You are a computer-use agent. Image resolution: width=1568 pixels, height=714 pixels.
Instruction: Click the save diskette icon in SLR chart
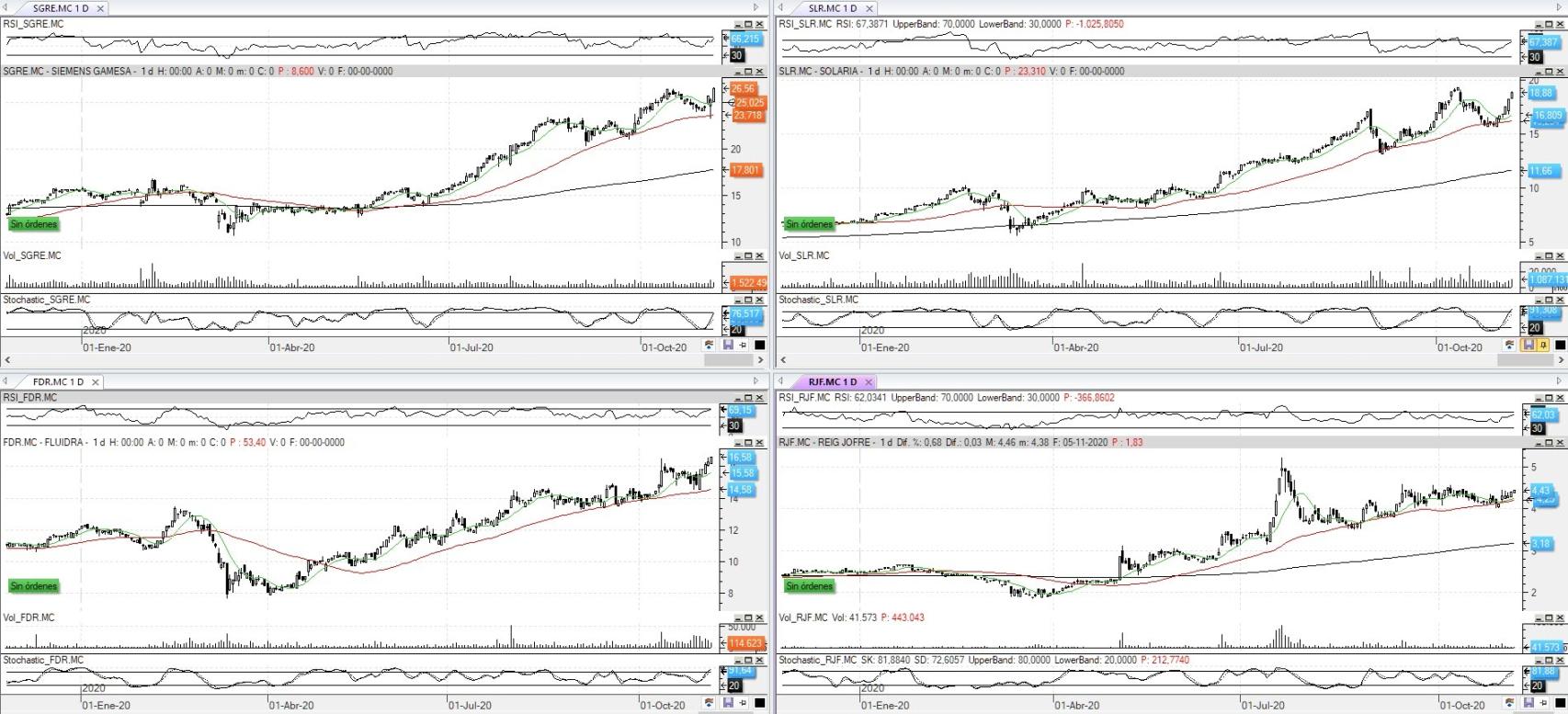click(1528, 346)
